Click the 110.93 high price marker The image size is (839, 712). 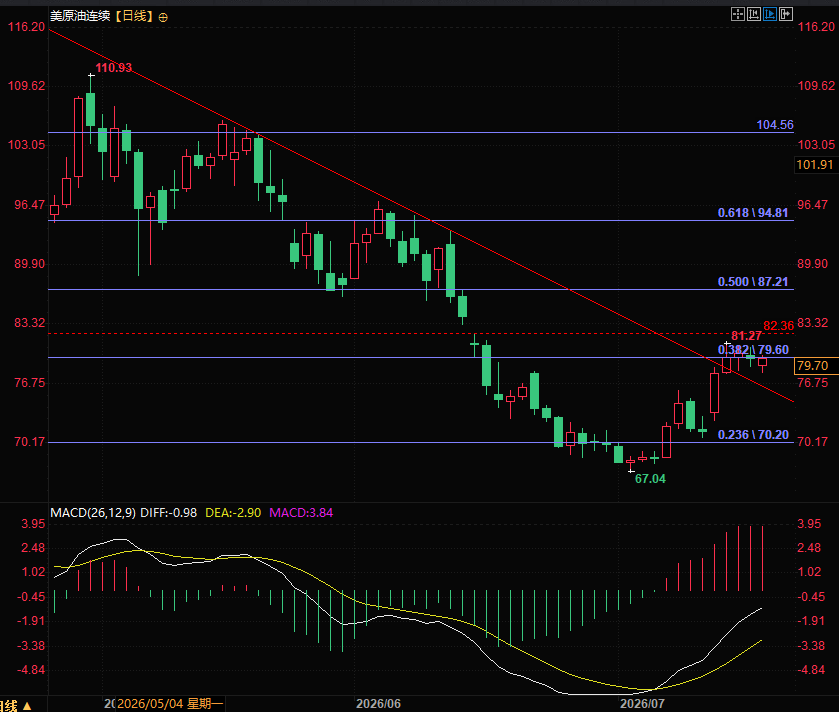(x=113, y=67)
